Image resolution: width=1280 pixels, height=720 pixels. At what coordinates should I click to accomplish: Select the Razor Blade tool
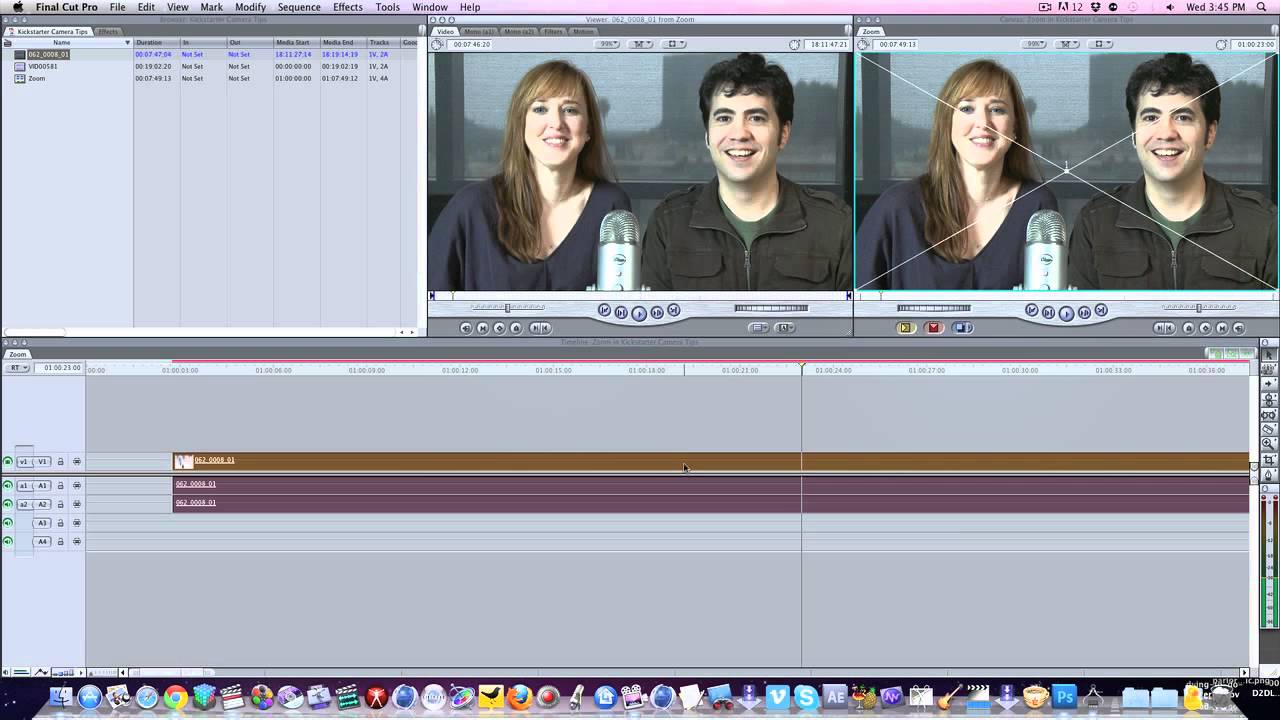1269,429
